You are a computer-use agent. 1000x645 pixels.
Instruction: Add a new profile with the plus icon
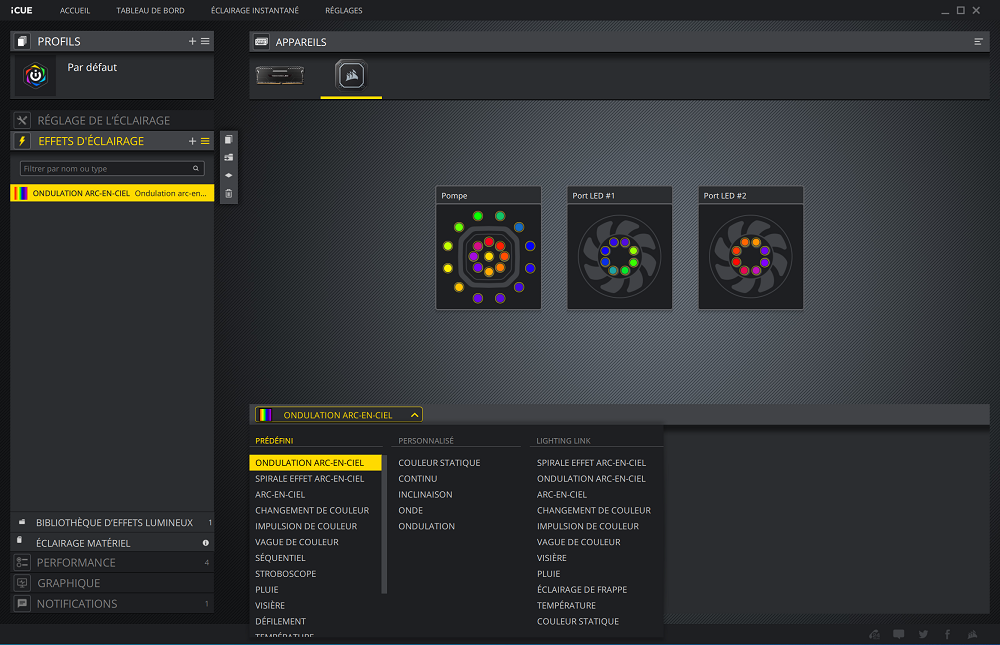point(192,41)
